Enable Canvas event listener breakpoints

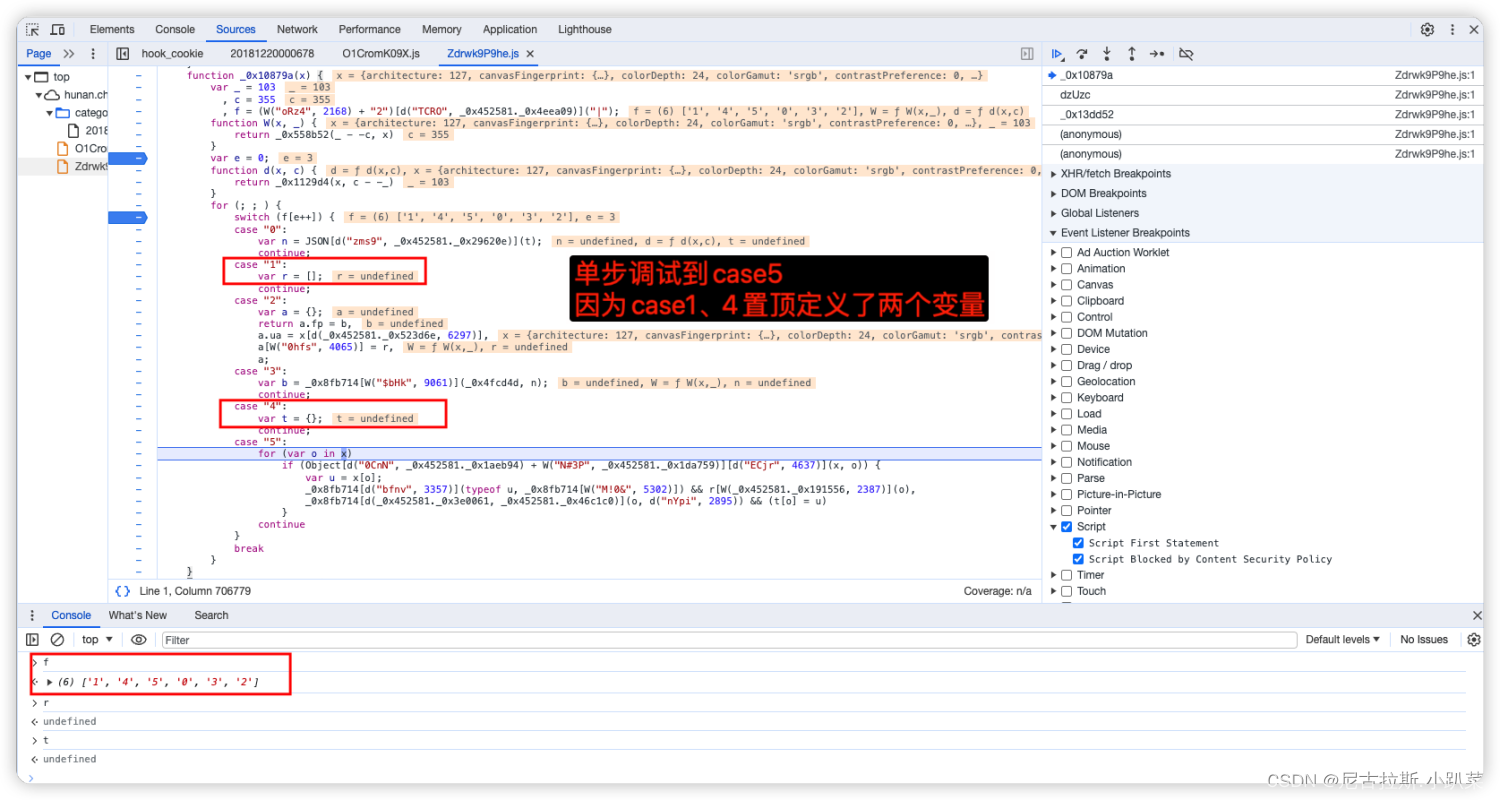coord(1066,284)
